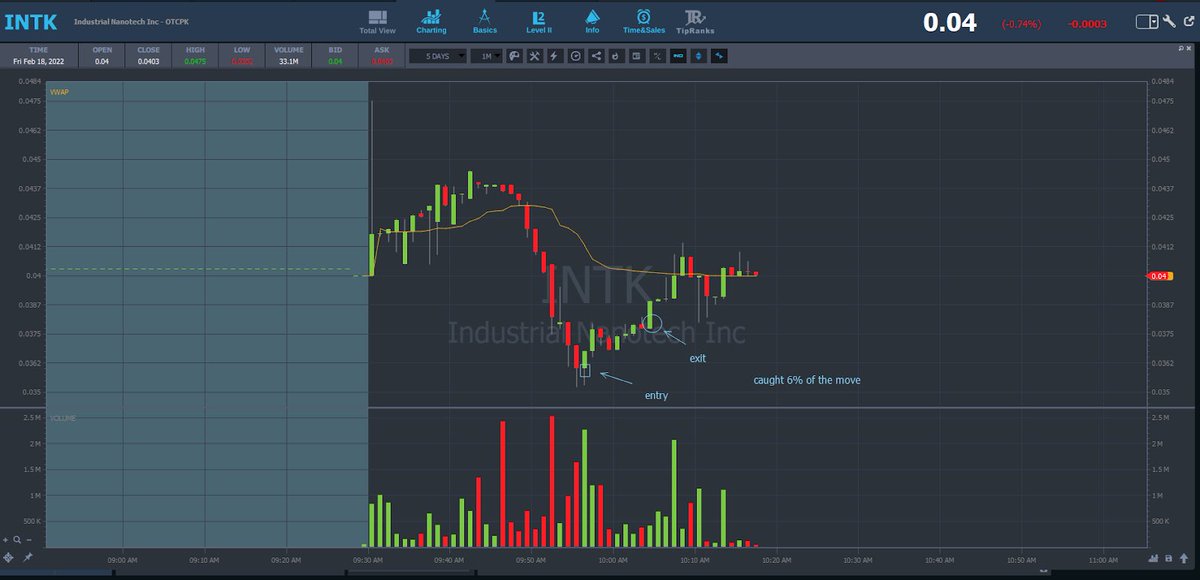Click the lightning bolt quick-trade icon
1200x580 pixels.
click(554, 56)
